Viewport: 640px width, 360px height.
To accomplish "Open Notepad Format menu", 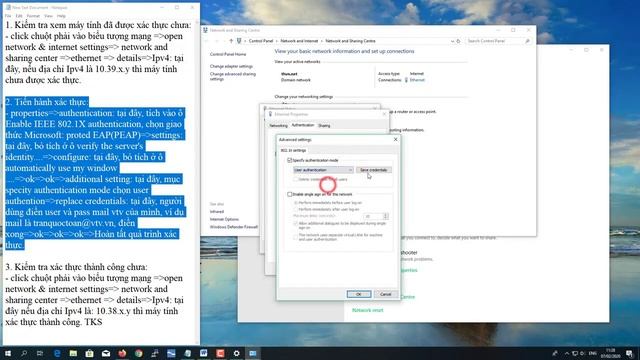I will click(33, 16).
